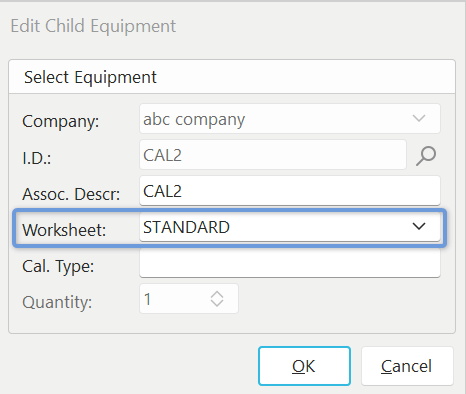Click the Edit Child Equipment title
Screen dimensions: 466x394
click(x=93, y=26)
